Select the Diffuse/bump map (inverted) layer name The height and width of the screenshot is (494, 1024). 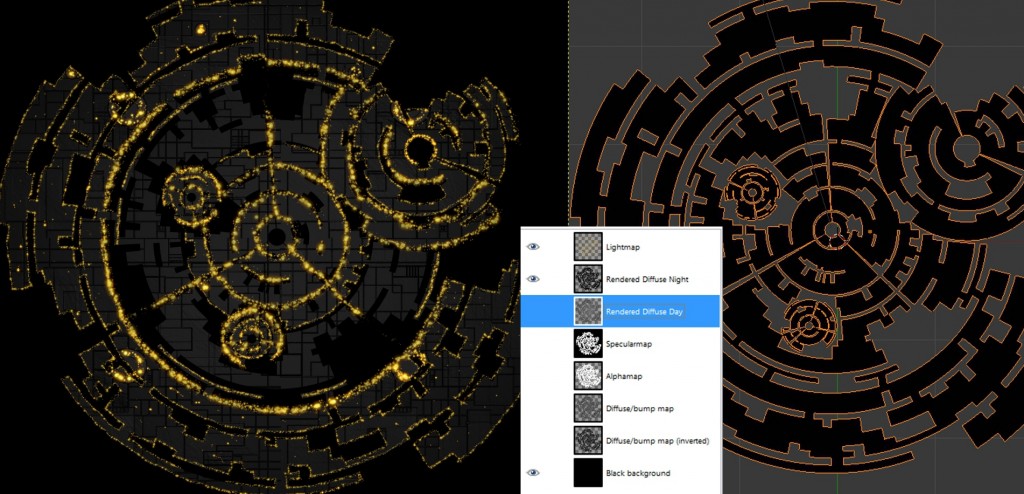[658, 441]
